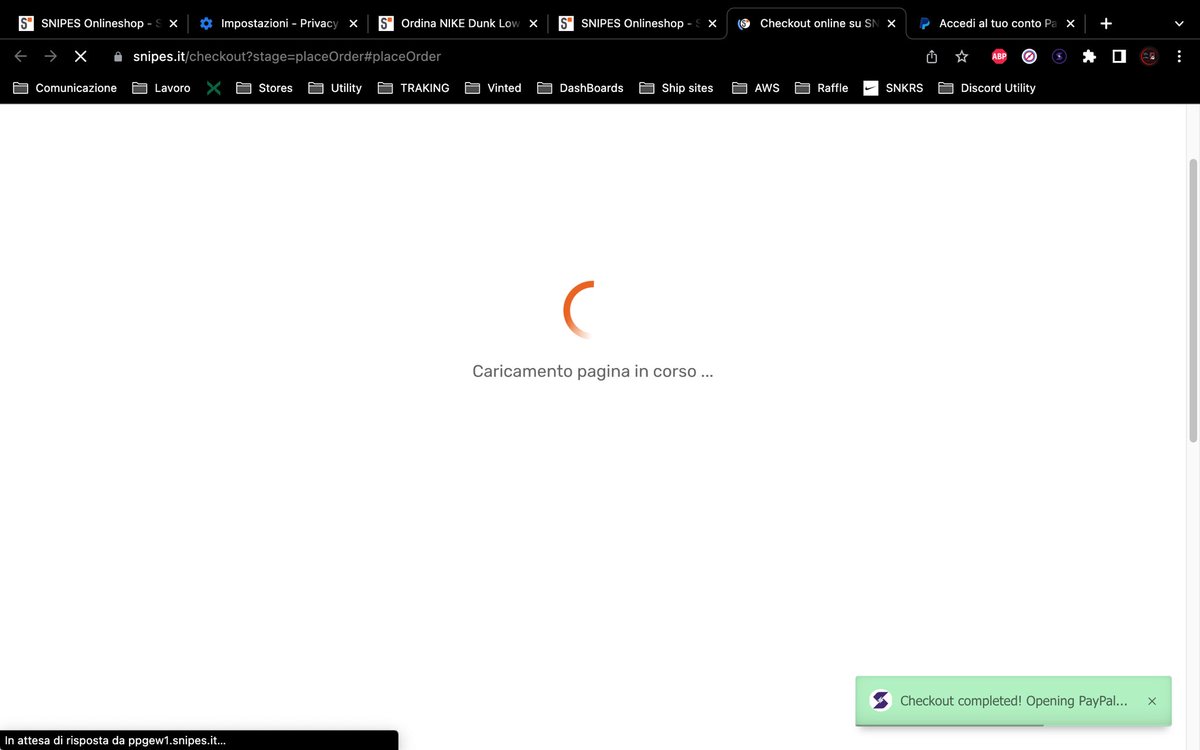Close the Accedi al tuo conto PayPal tab

(x=1070, y=23)
